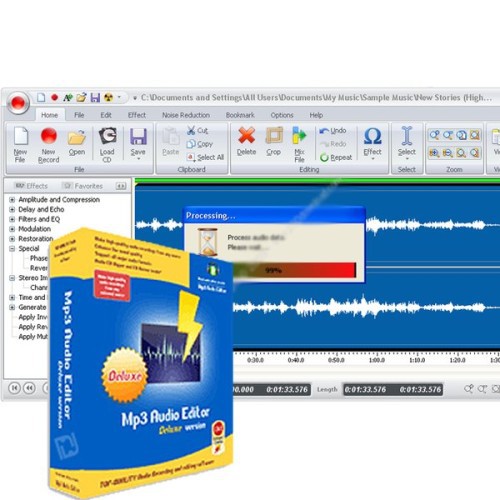Switch to the Bookmark ribbon tab
This screenshot has height=500, width=500.
point(240,115)
